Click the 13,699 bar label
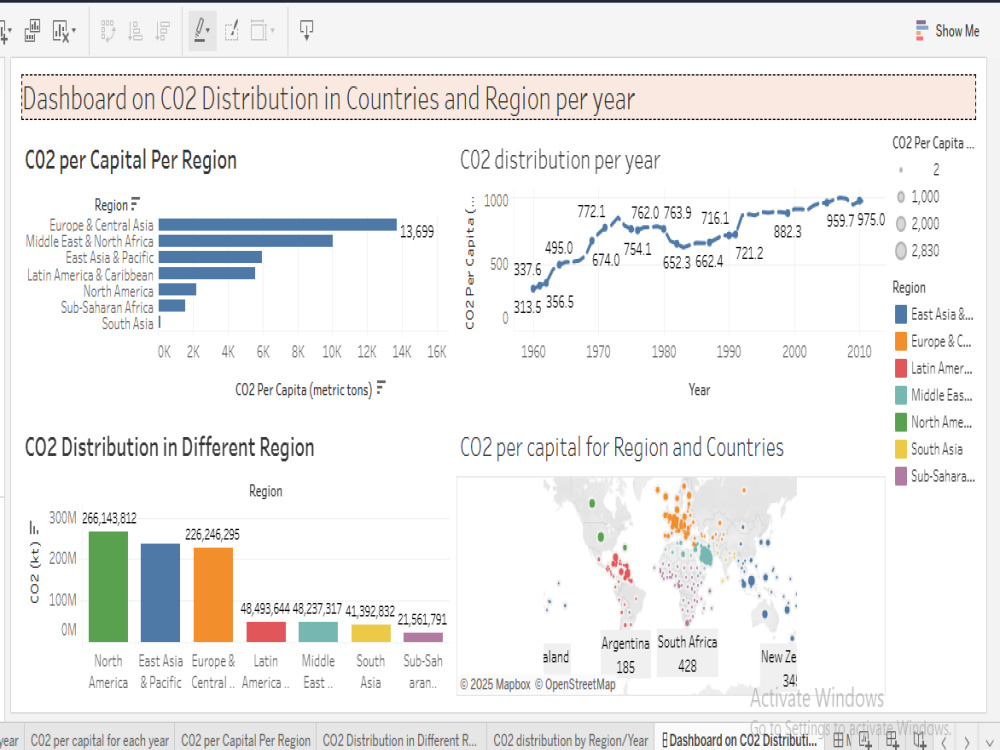1000x750 pixels. click(416, 232)
